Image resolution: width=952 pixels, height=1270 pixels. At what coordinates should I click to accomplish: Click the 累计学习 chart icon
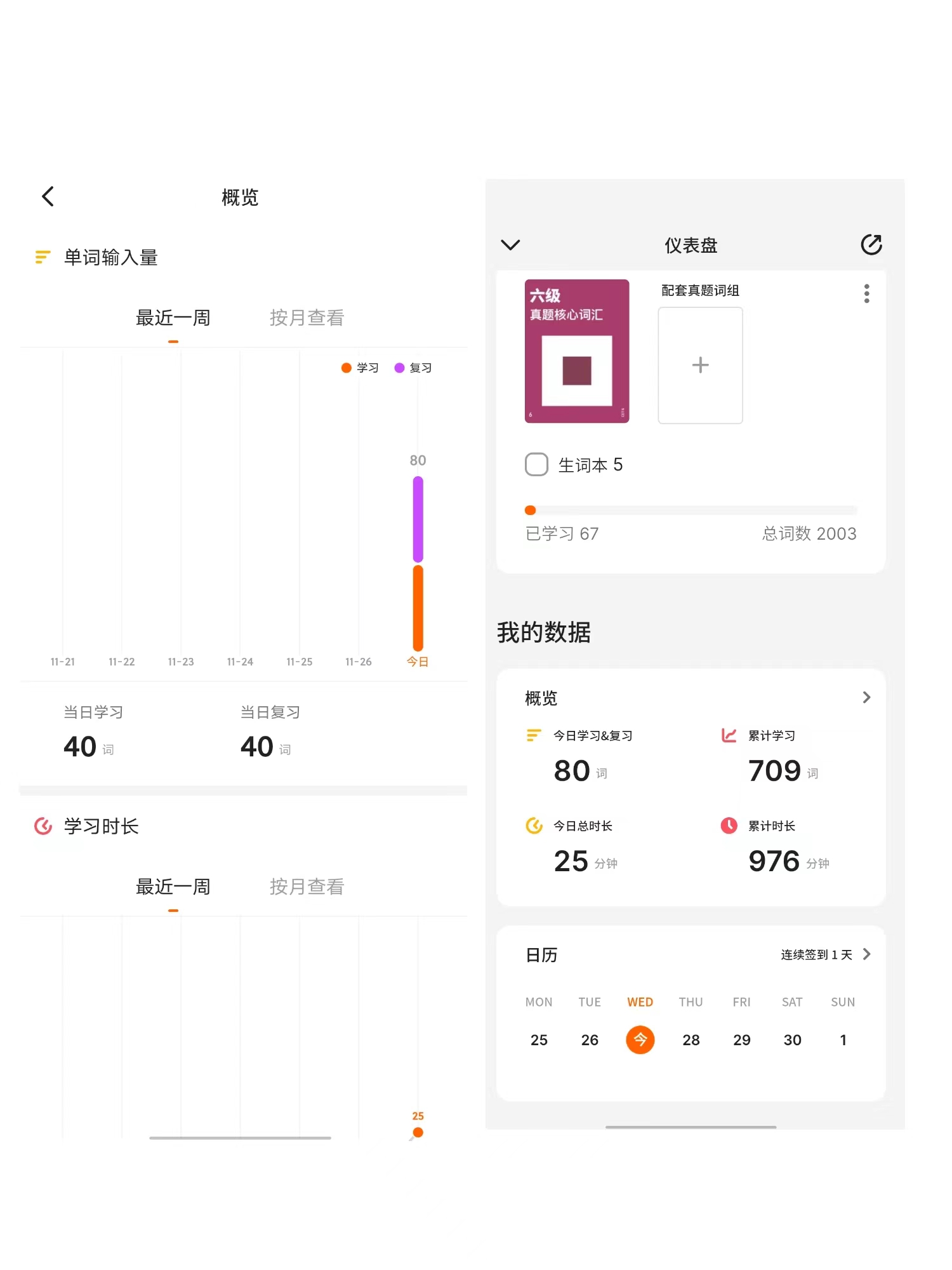click(x=729, y=735)
